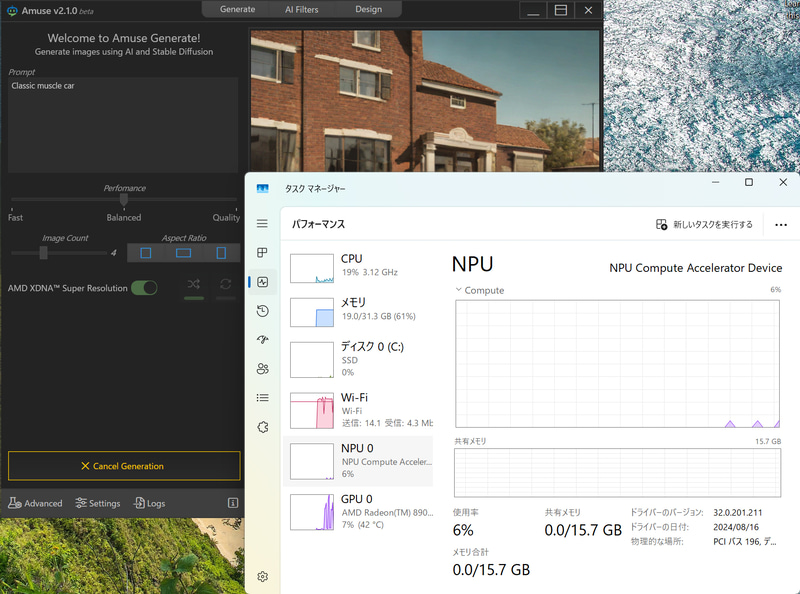The height and width of the screenshot is (594, 800).
Task: Select landscape aspect ratio in Amuse
Action: [x=184, y=253]
